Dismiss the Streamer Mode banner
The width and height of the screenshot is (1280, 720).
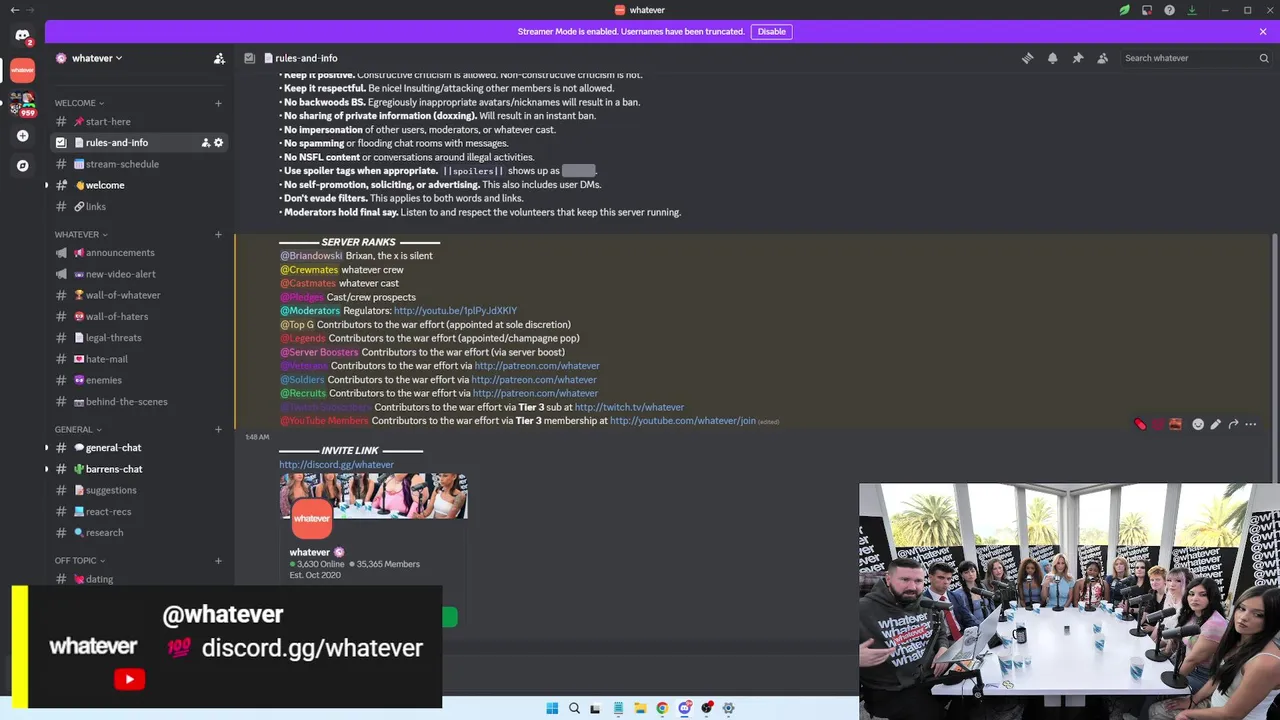(x=1263, y=31)
